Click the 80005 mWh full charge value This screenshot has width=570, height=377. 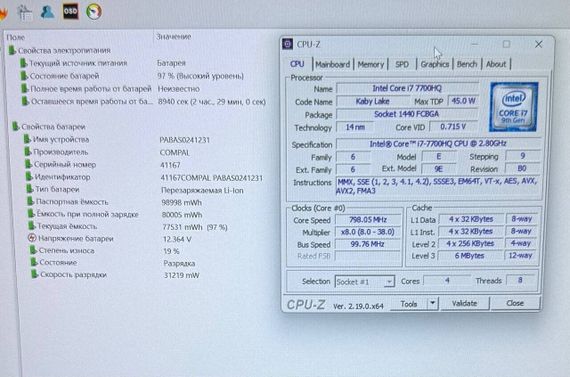[x=182, y=215]
